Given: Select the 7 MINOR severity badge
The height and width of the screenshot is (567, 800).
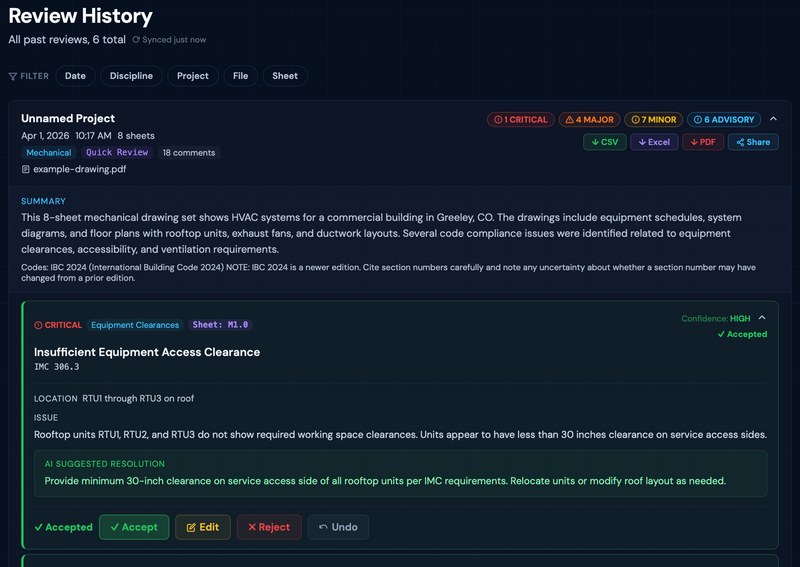Looking at the screenshot, I should [x=654, y=119].
